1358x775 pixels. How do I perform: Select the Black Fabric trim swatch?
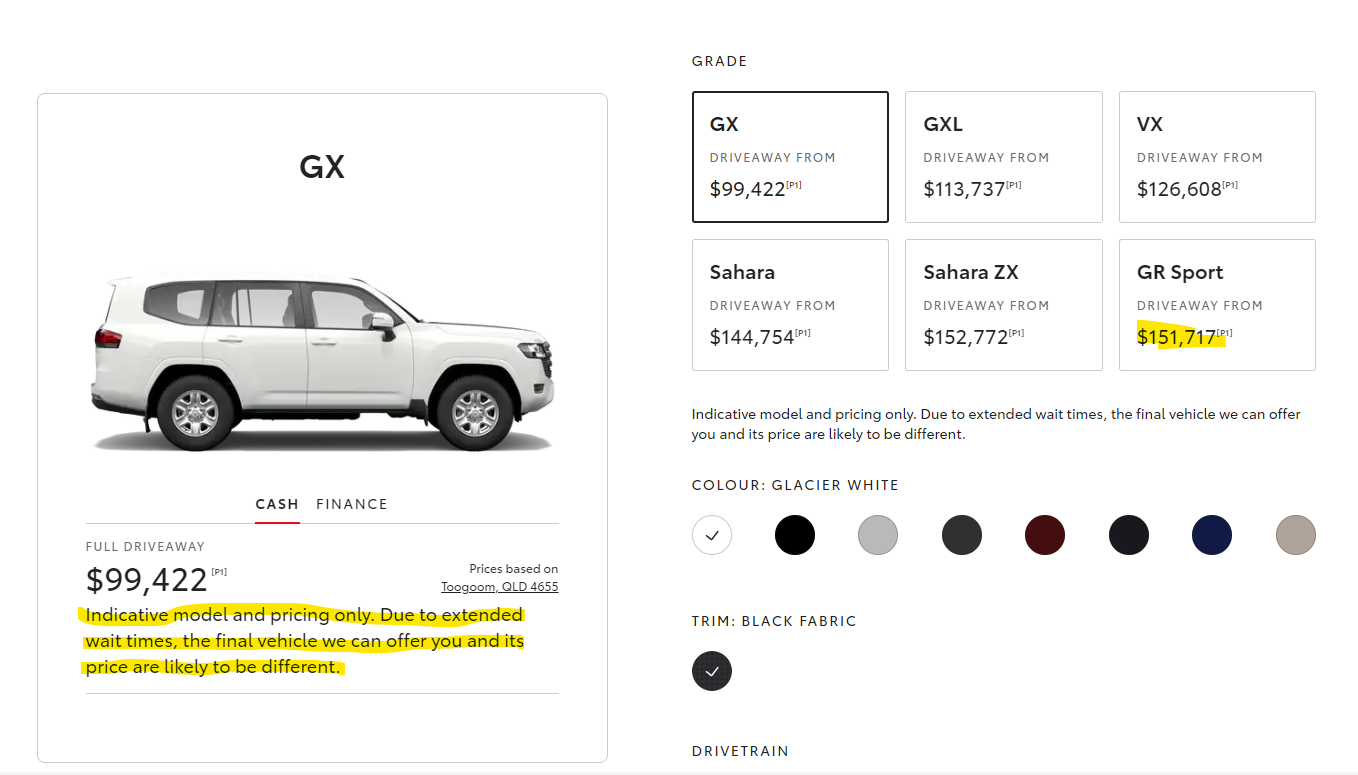(x=712, y=671)
